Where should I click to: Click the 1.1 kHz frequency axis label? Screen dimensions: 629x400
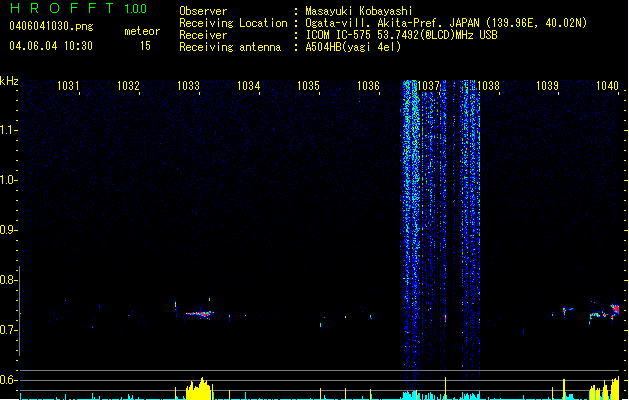tap(8, 130)
